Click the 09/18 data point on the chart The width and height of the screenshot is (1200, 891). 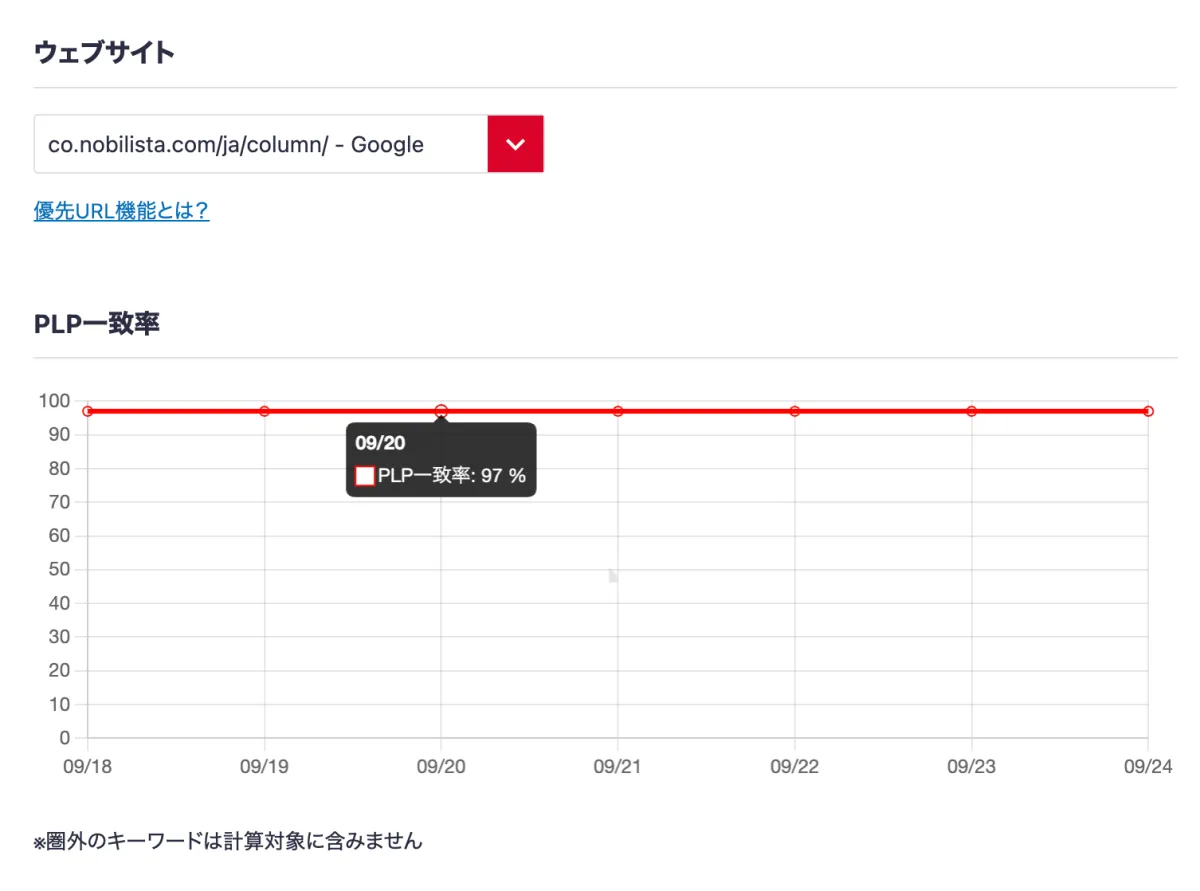pos(88,410)
